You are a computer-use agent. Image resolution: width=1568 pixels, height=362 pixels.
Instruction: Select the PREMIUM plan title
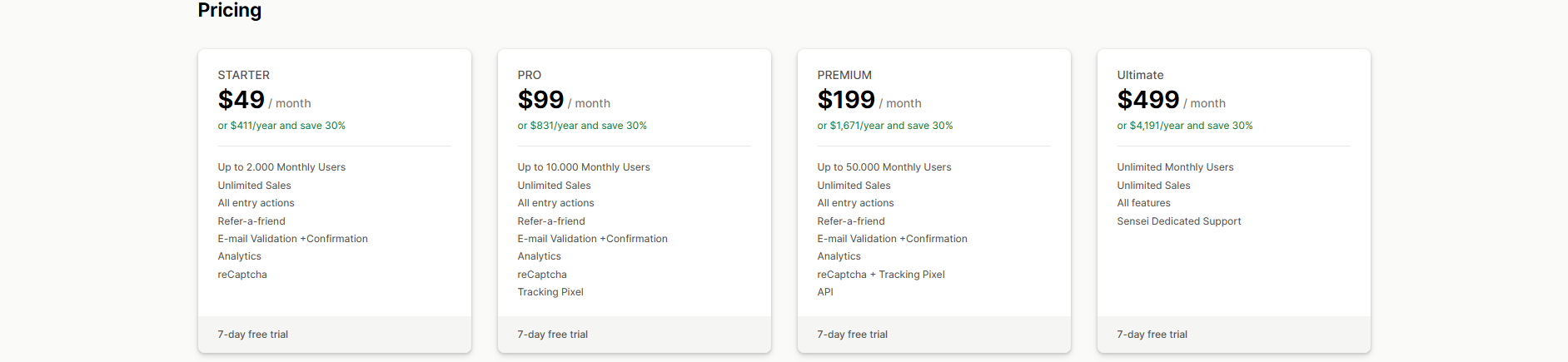(x=844, y=75)
